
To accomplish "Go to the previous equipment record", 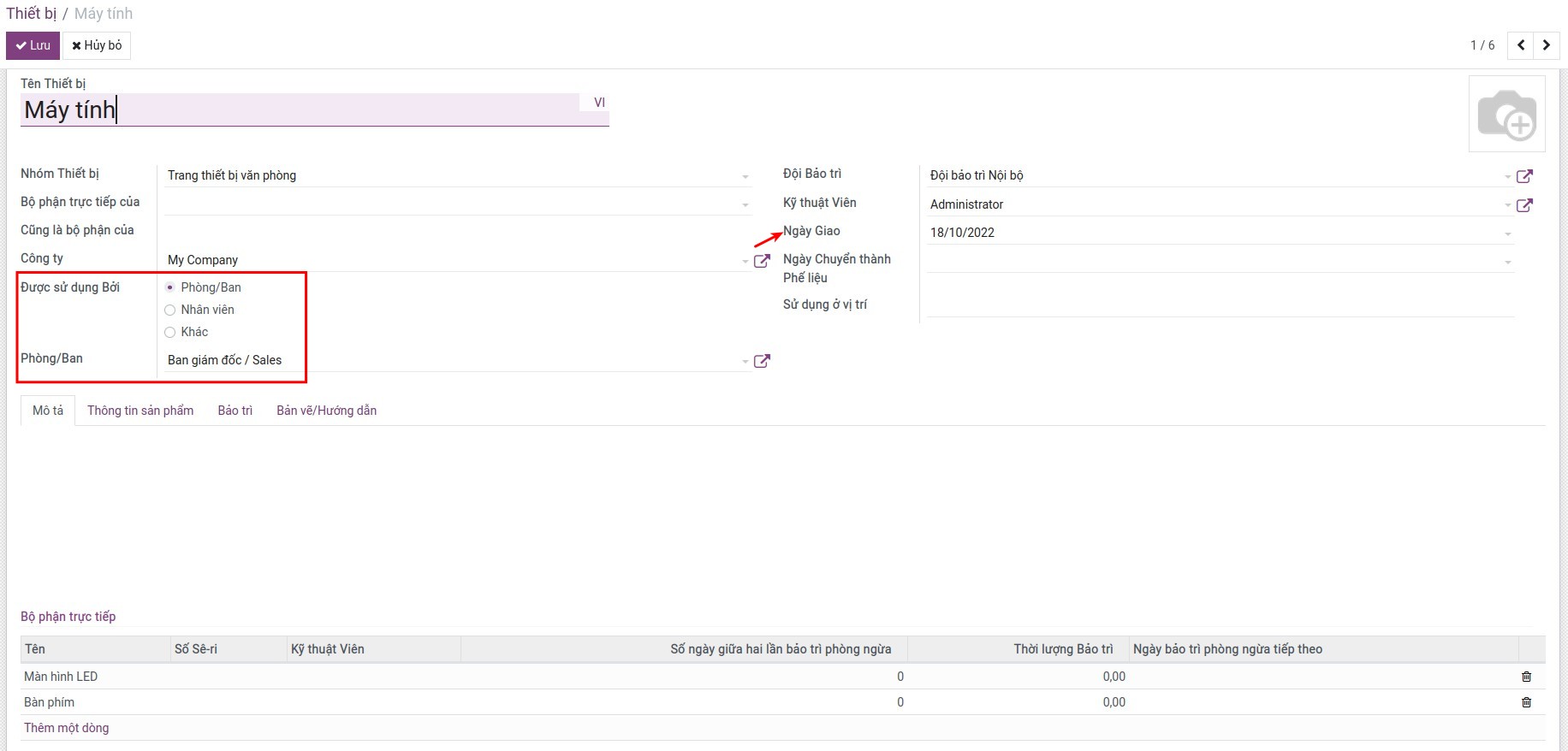I will (x=1521, y=45).
